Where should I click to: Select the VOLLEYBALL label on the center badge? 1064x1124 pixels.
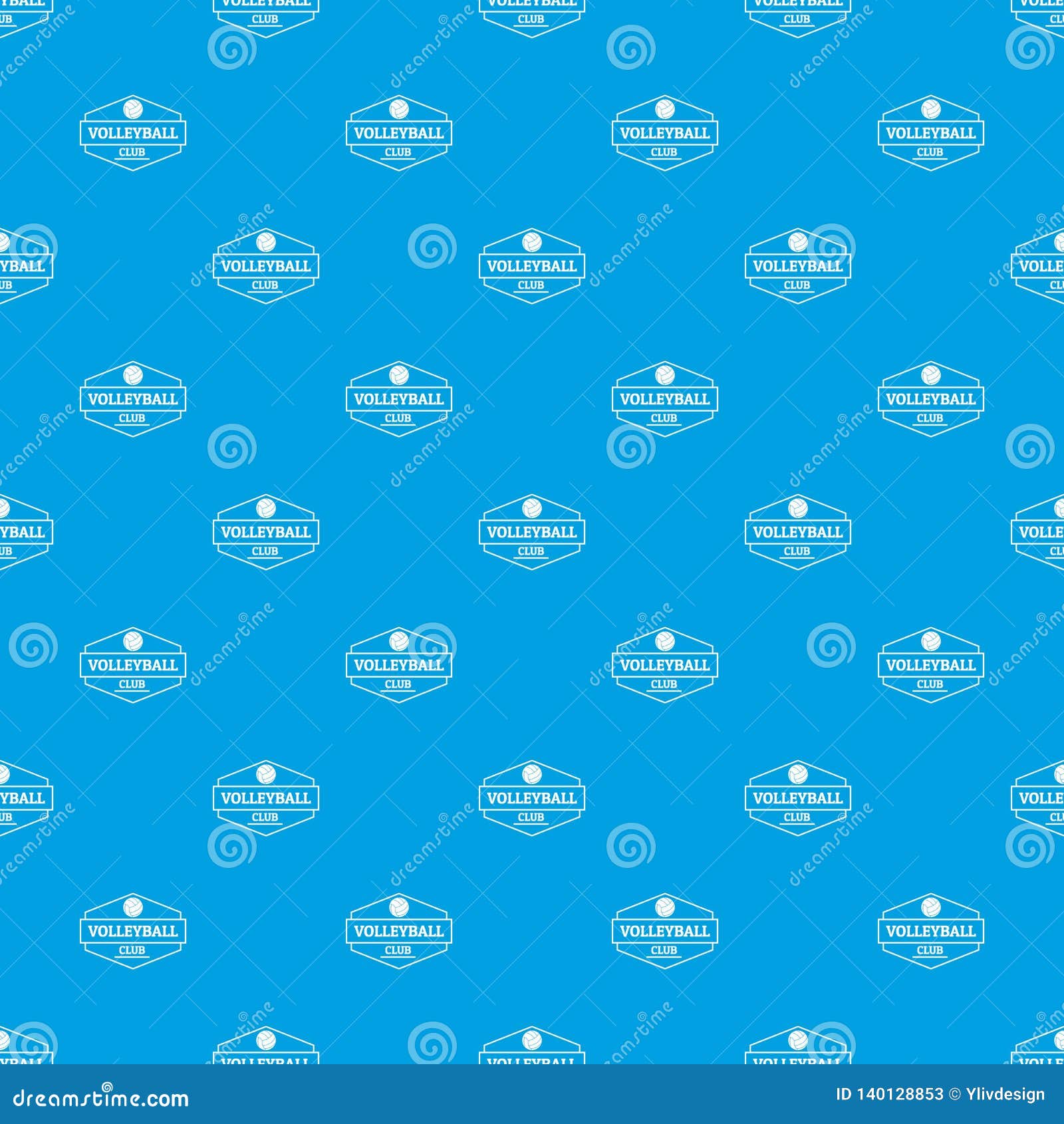click(532, 532)
